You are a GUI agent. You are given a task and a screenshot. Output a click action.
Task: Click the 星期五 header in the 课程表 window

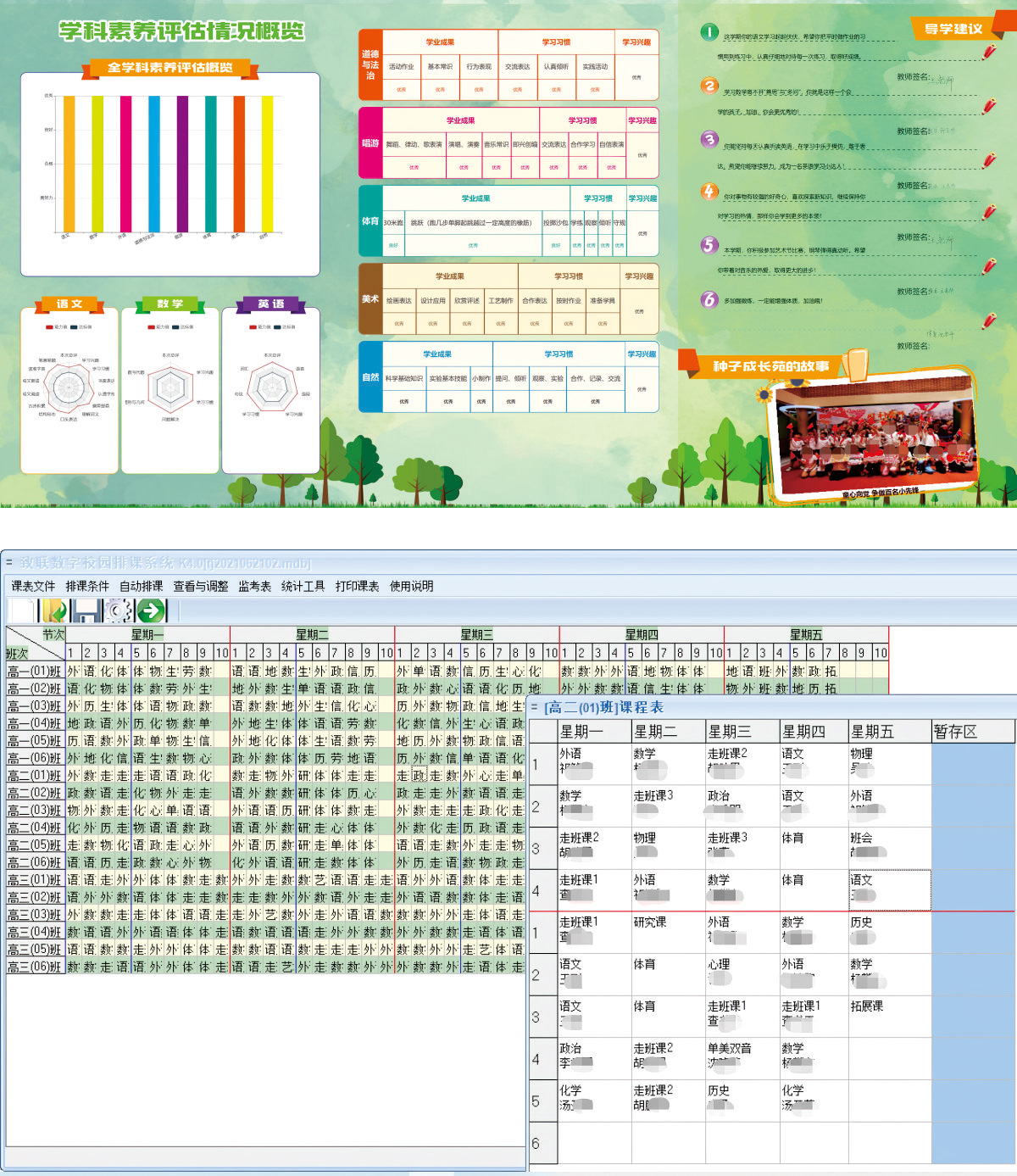[x=890, y=731]
